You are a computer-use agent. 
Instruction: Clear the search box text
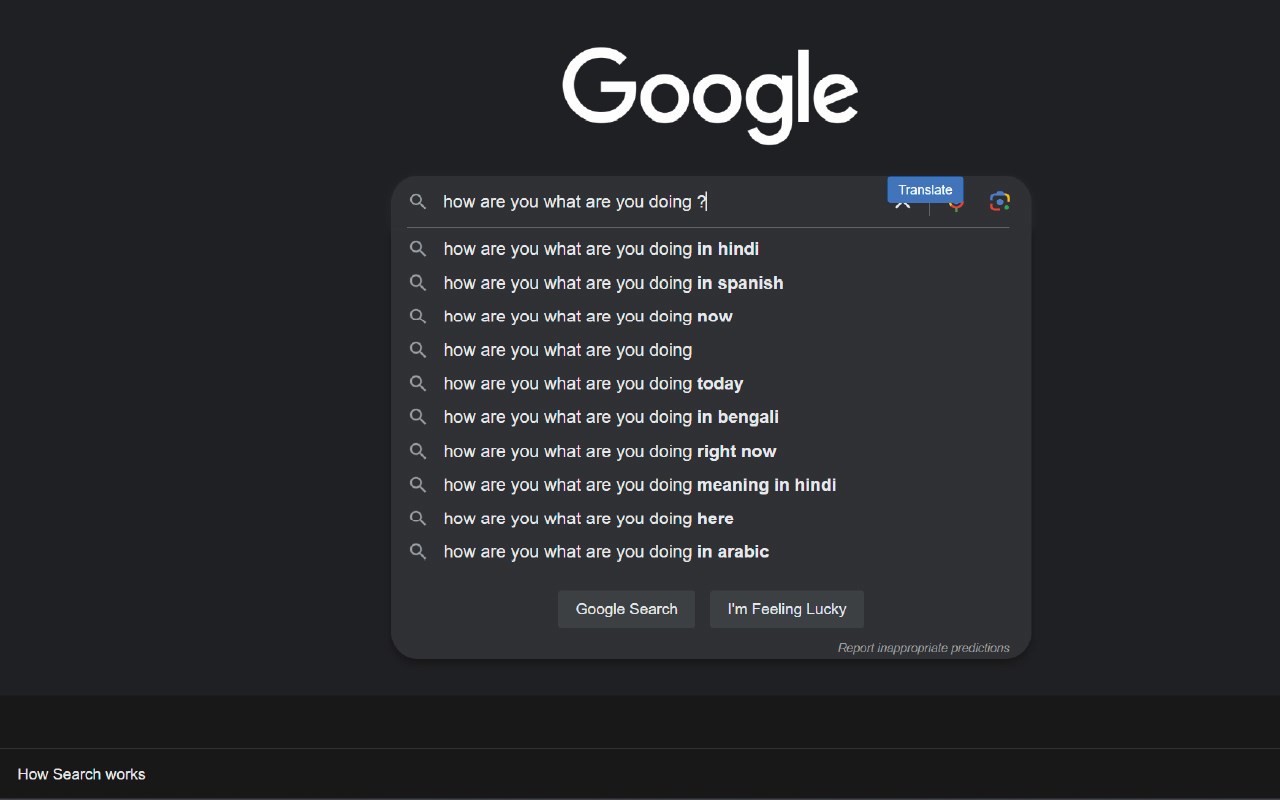(x=902, y=206)
